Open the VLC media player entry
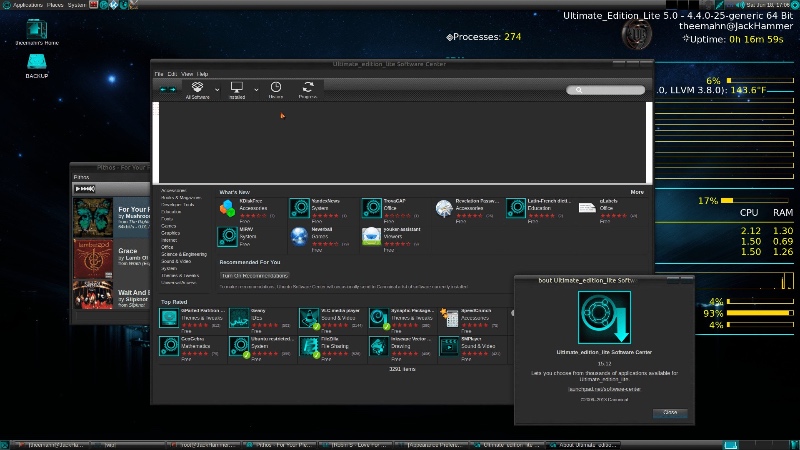The height and width of the screenshot is (450, 800). [x=311, y=319]
